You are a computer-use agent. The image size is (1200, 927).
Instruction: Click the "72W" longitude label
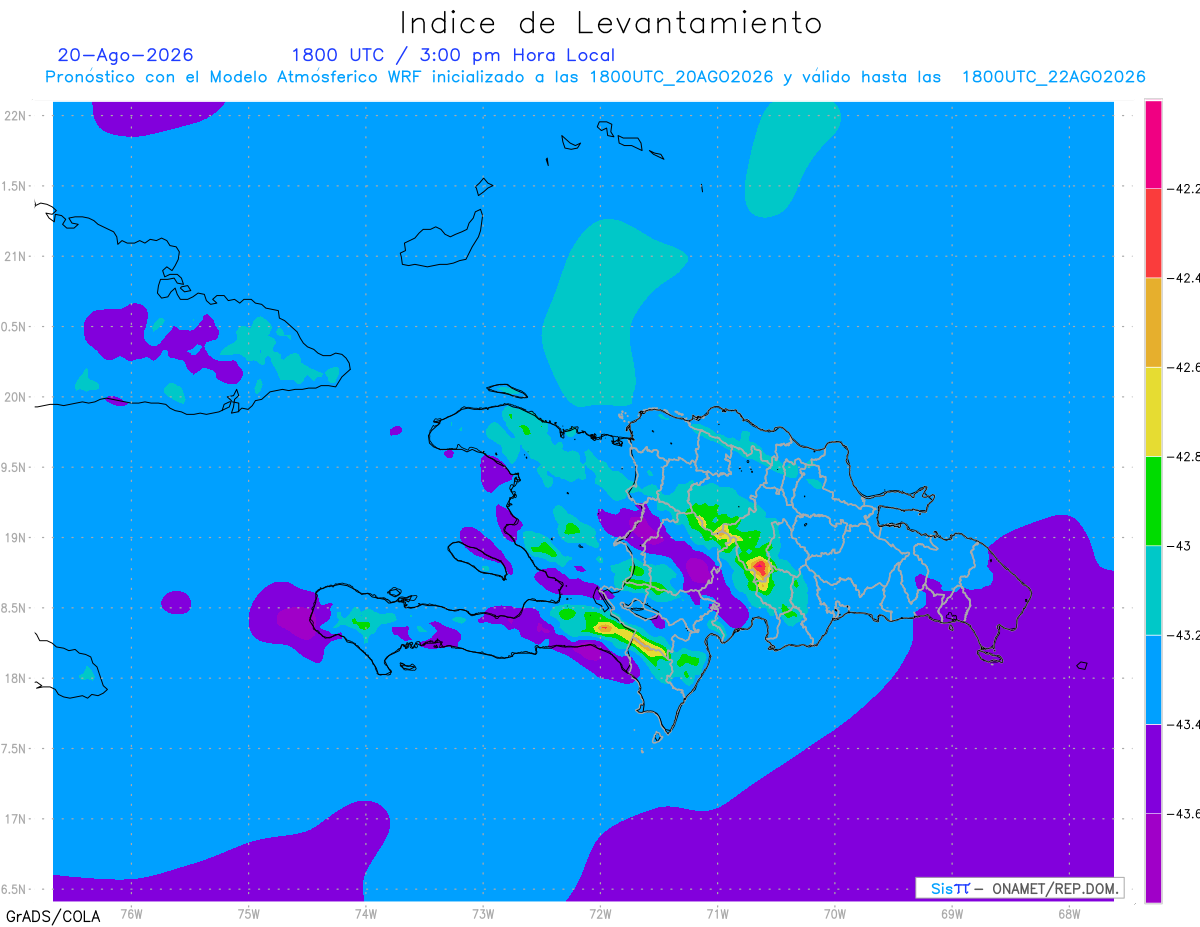tap(600, 913)
